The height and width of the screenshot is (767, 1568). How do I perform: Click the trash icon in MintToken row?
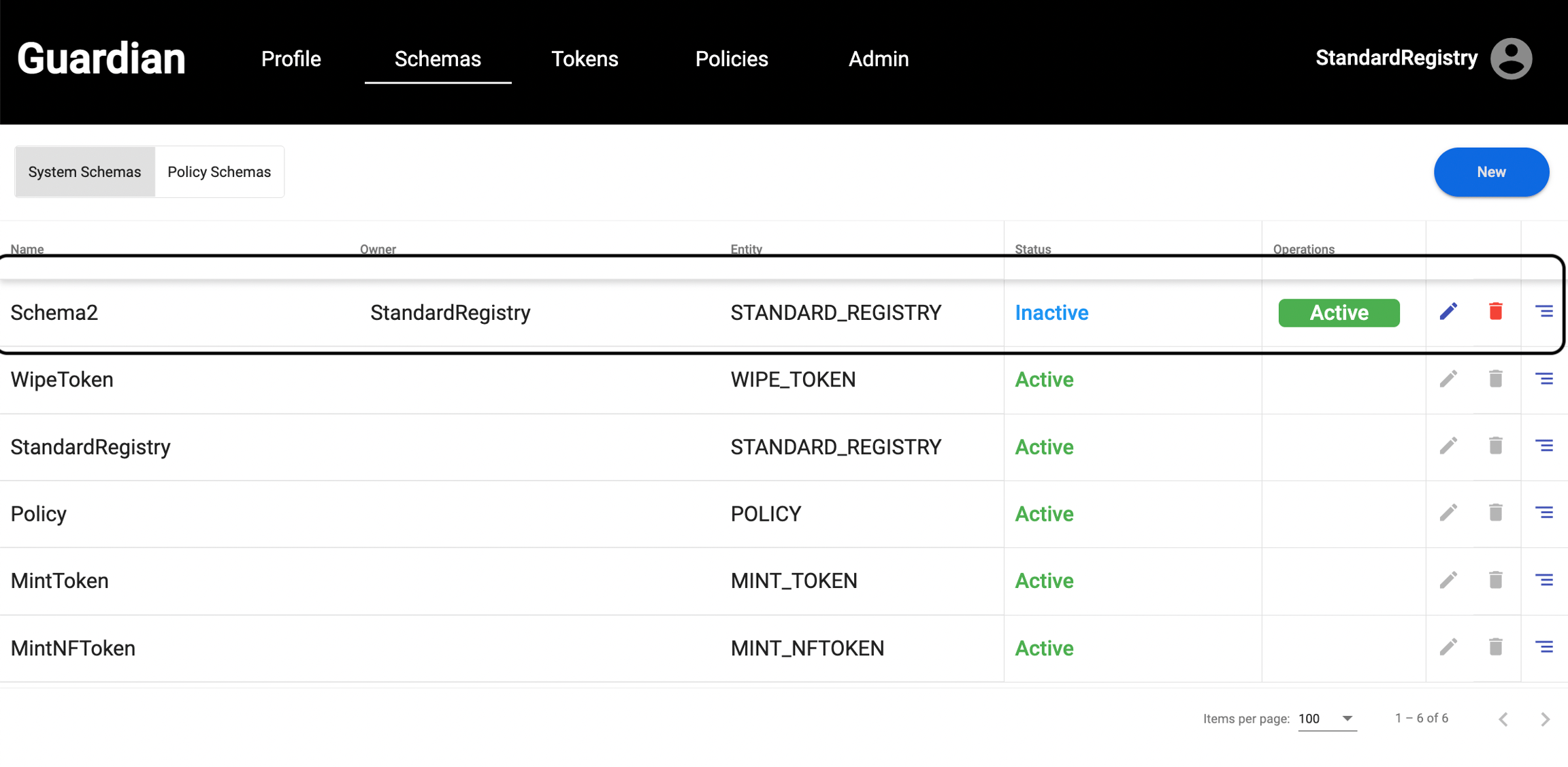[x=1495, y=580]
